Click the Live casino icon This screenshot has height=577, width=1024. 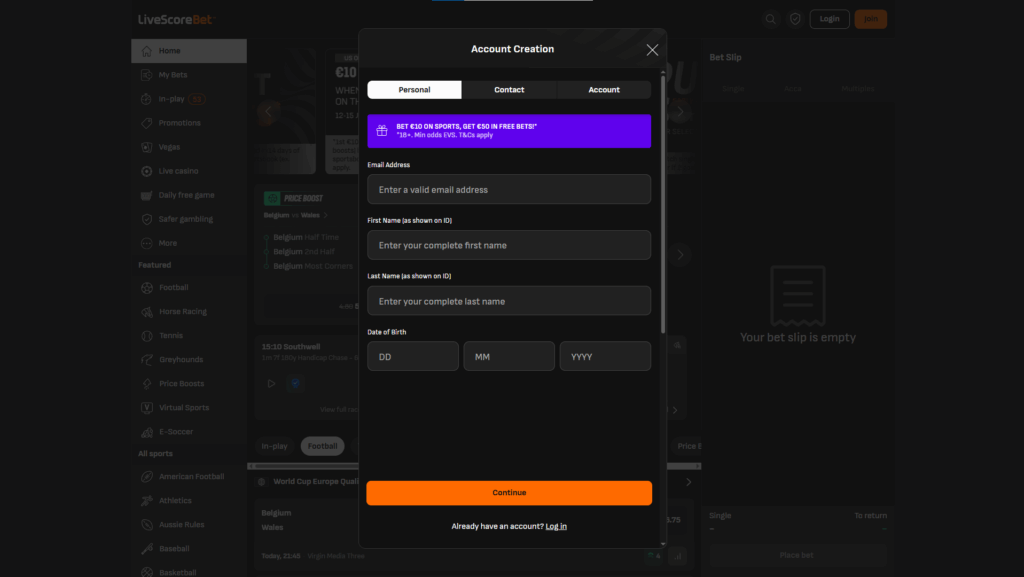coord(147,171)
